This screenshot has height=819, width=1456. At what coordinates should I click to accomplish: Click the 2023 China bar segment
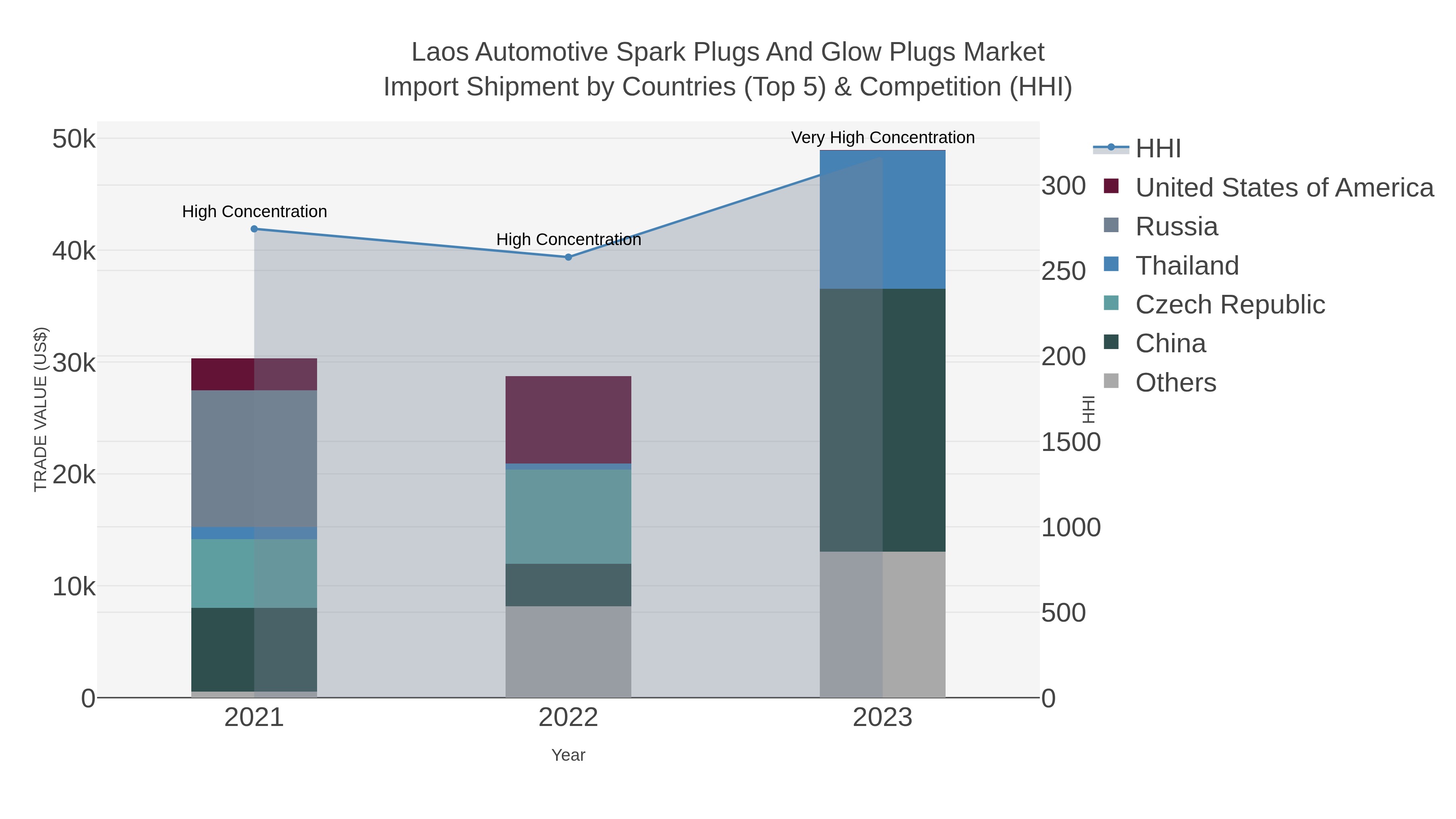click(x=882, y=421)
